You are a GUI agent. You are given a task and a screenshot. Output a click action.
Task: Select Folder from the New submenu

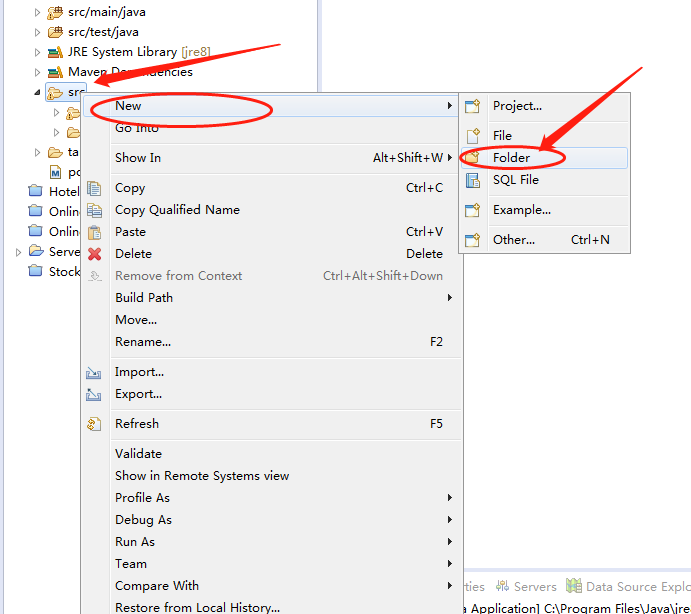pyautogui.click(x=511, y=158)
